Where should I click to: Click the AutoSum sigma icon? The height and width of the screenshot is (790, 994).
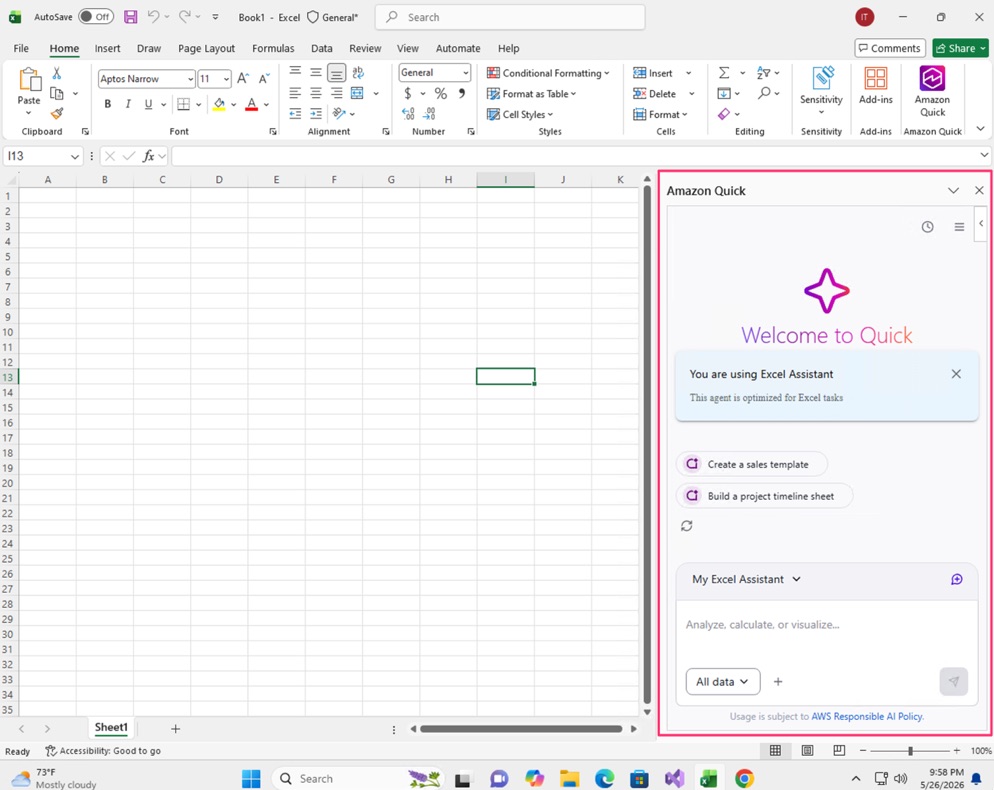(724, 73)
